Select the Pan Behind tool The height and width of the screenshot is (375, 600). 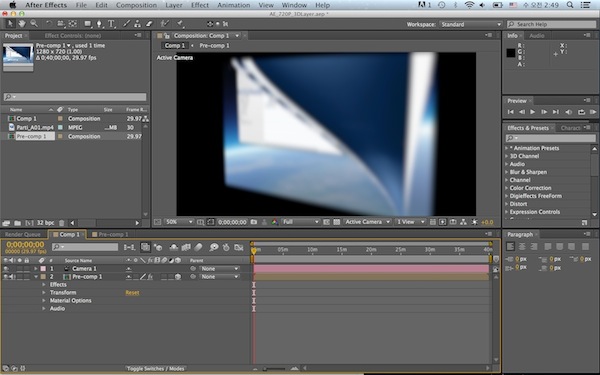73,24
